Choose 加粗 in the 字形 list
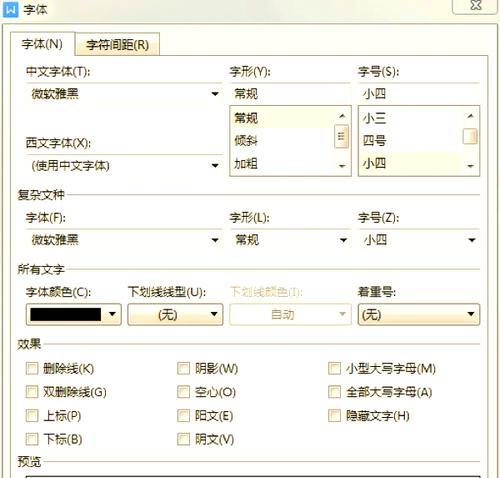The height and width of the screenshot is (478, 500). coord(282,164)
